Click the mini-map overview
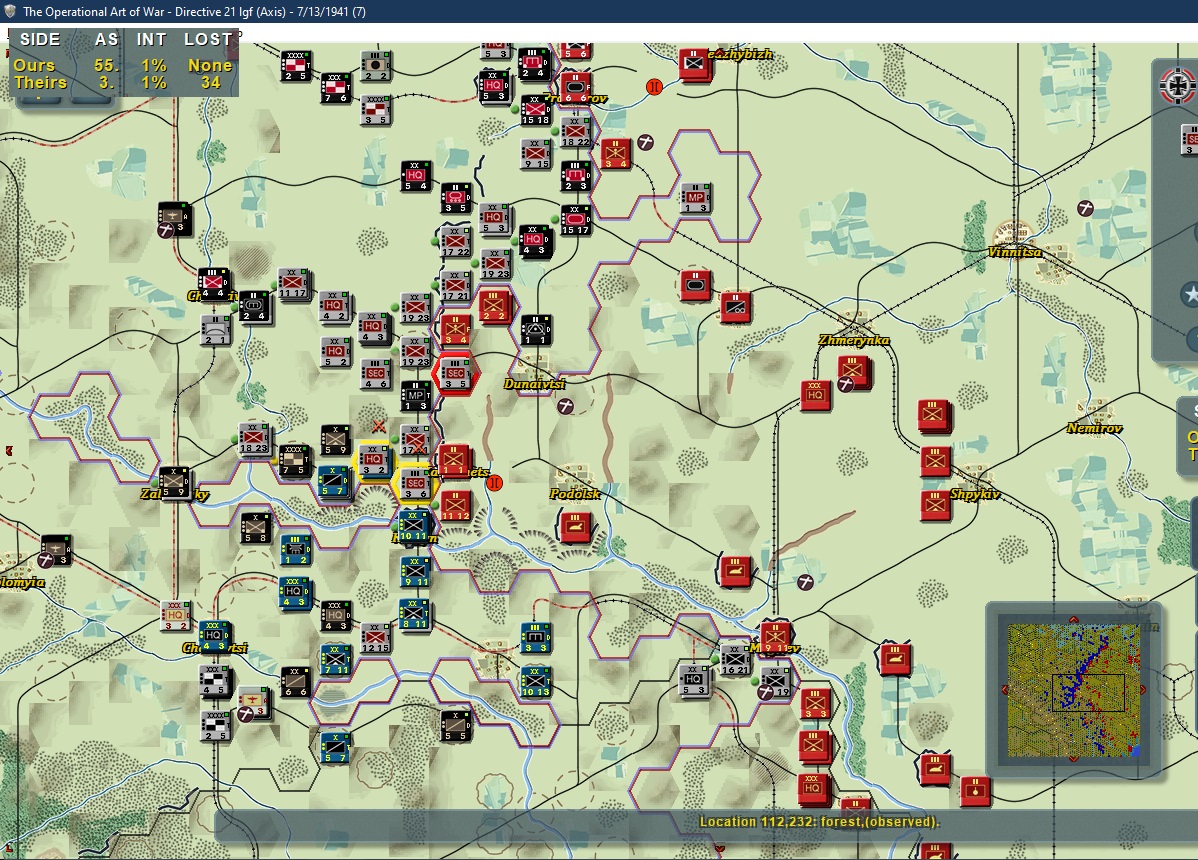This screenshot has width=1198, height=860. pos(1073,690)
